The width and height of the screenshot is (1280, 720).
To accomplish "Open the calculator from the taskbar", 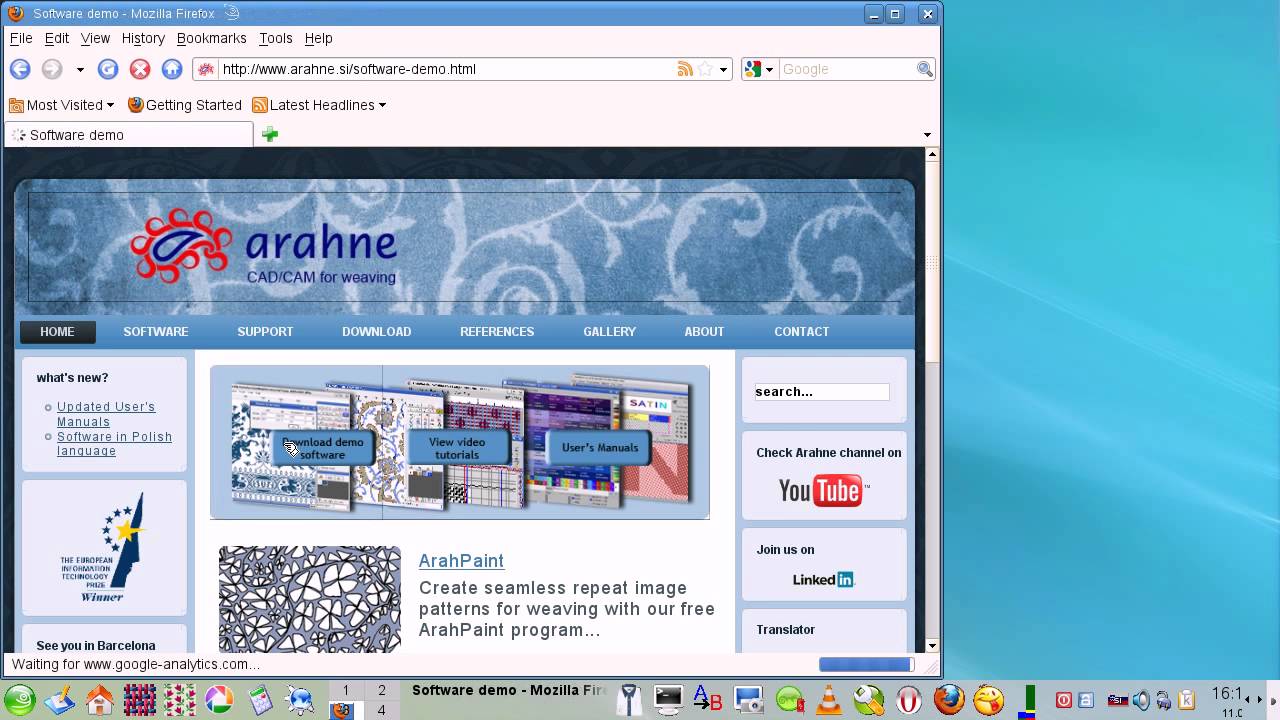I will [260, 700].
